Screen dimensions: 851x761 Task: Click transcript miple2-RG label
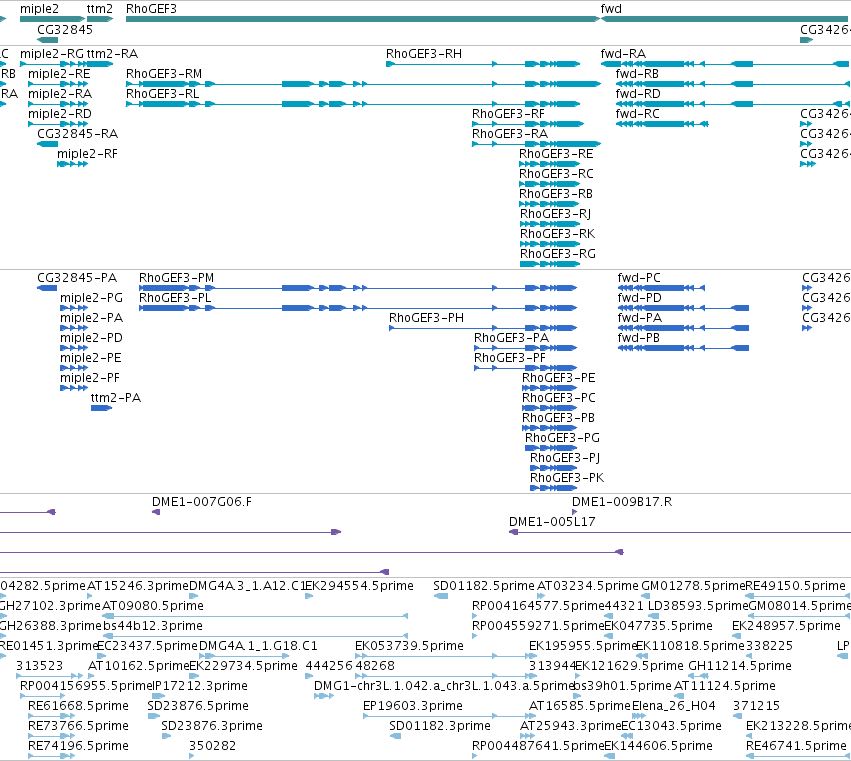click(x=52, y=54)
